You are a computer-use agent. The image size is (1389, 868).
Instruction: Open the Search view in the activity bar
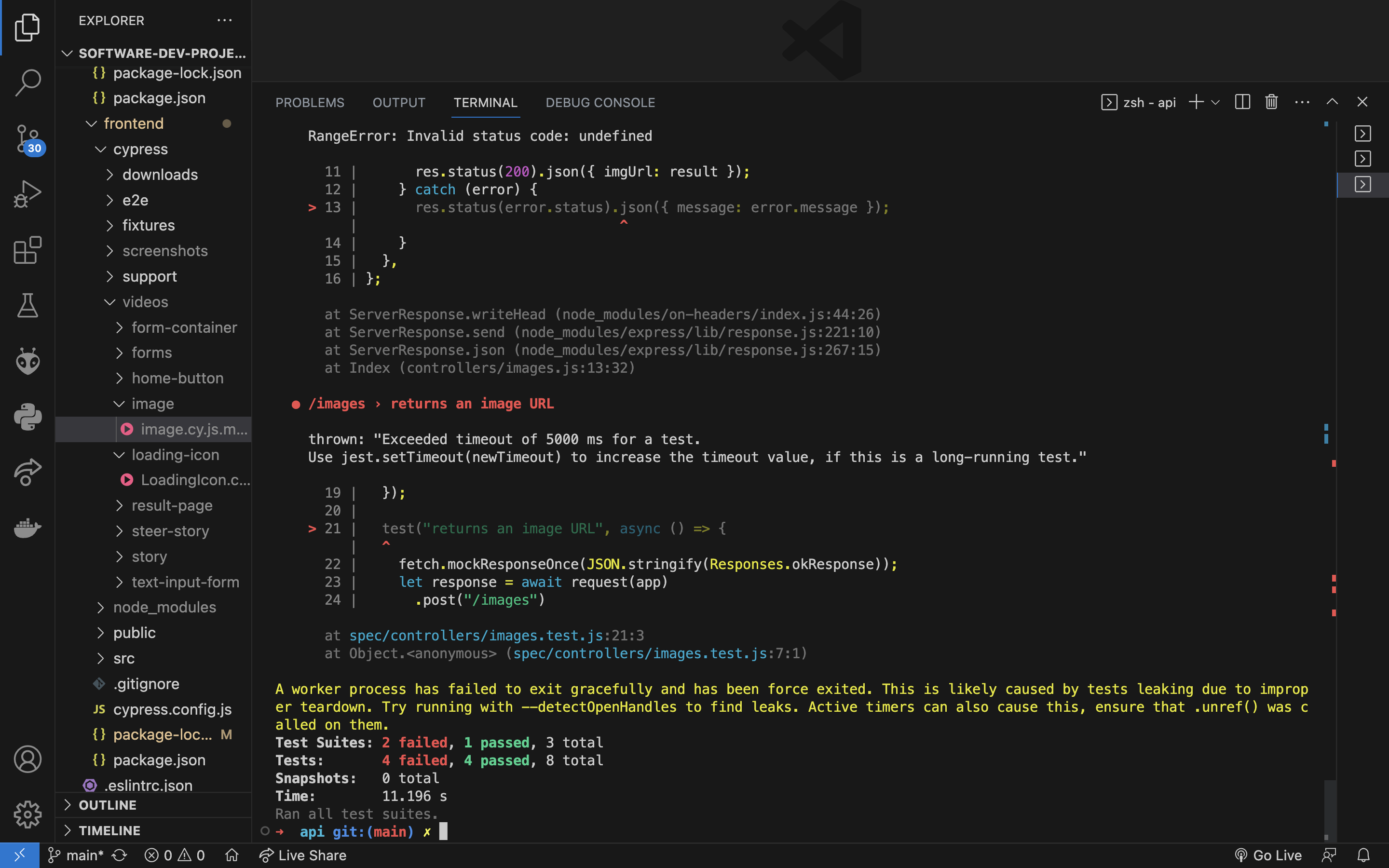click(x=27, y=82)
